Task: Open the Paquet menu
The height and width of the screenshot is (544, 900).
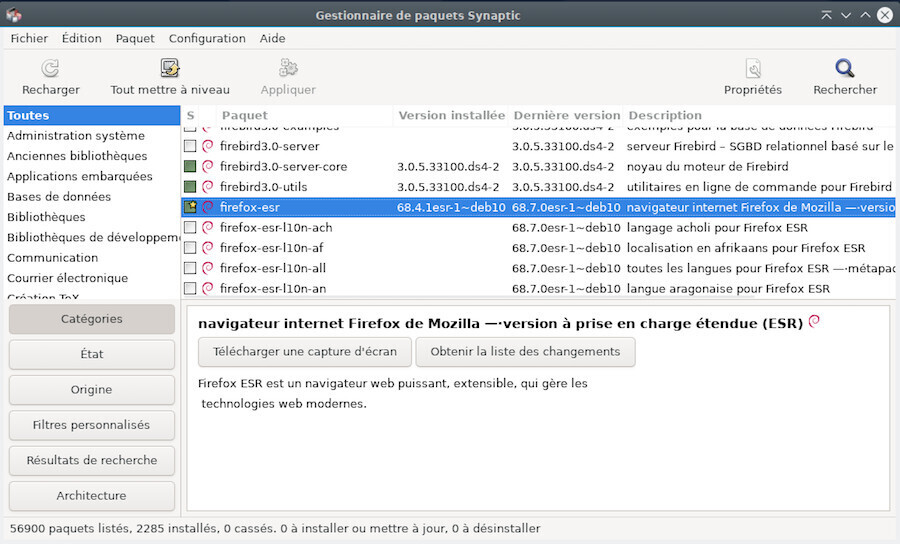Action: click(135, 38)
